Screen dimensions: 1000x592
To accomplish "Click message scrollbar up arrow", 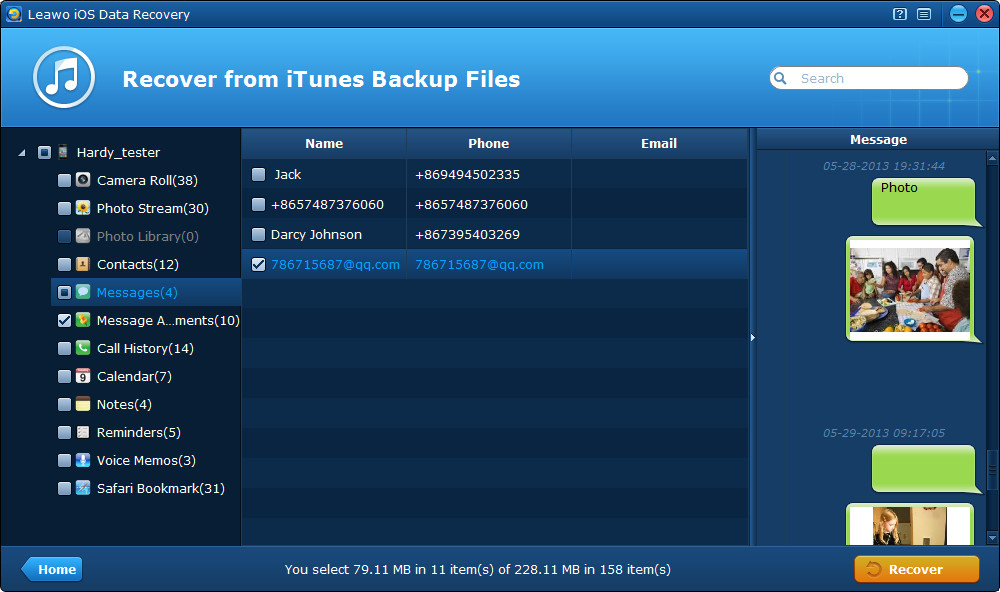I will tap(992, 158).
